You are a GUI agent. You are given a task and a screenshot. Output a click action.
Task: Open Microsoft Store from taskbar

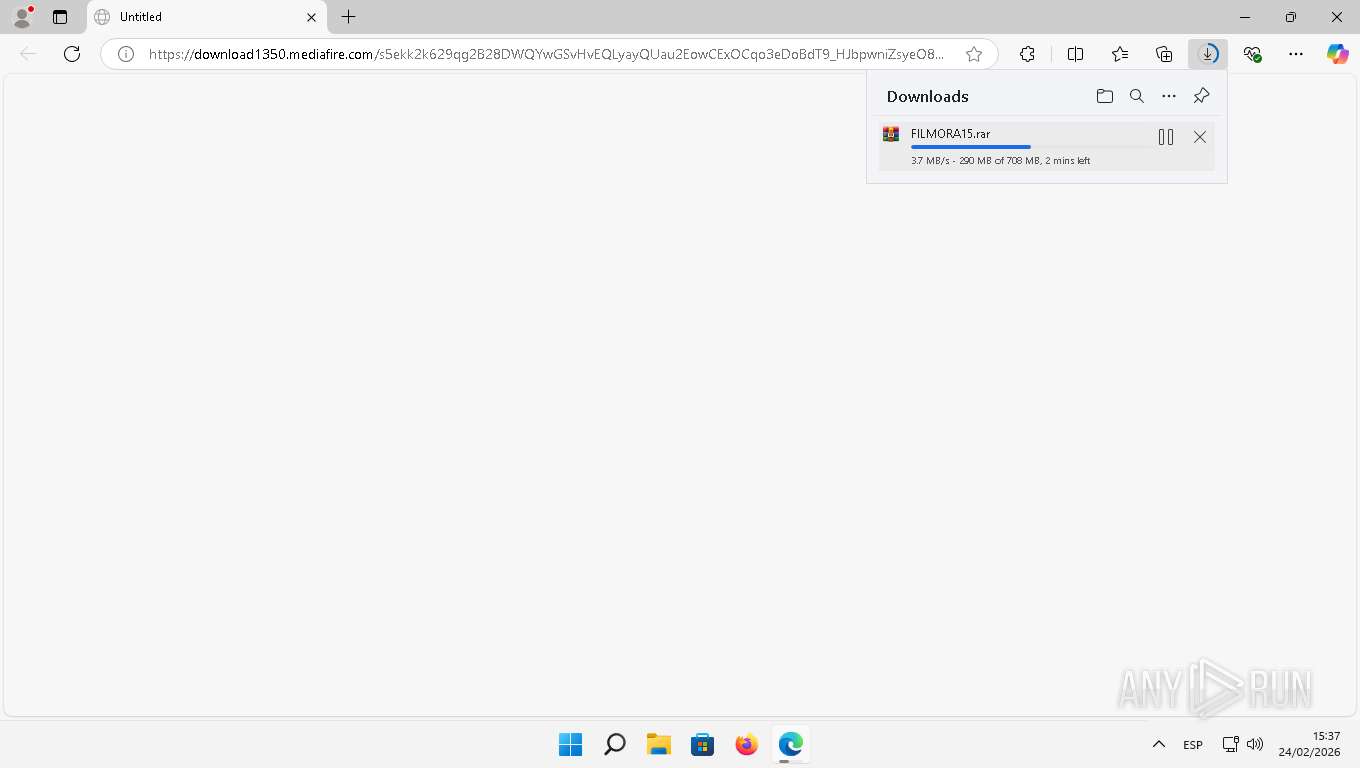(703, 744)
